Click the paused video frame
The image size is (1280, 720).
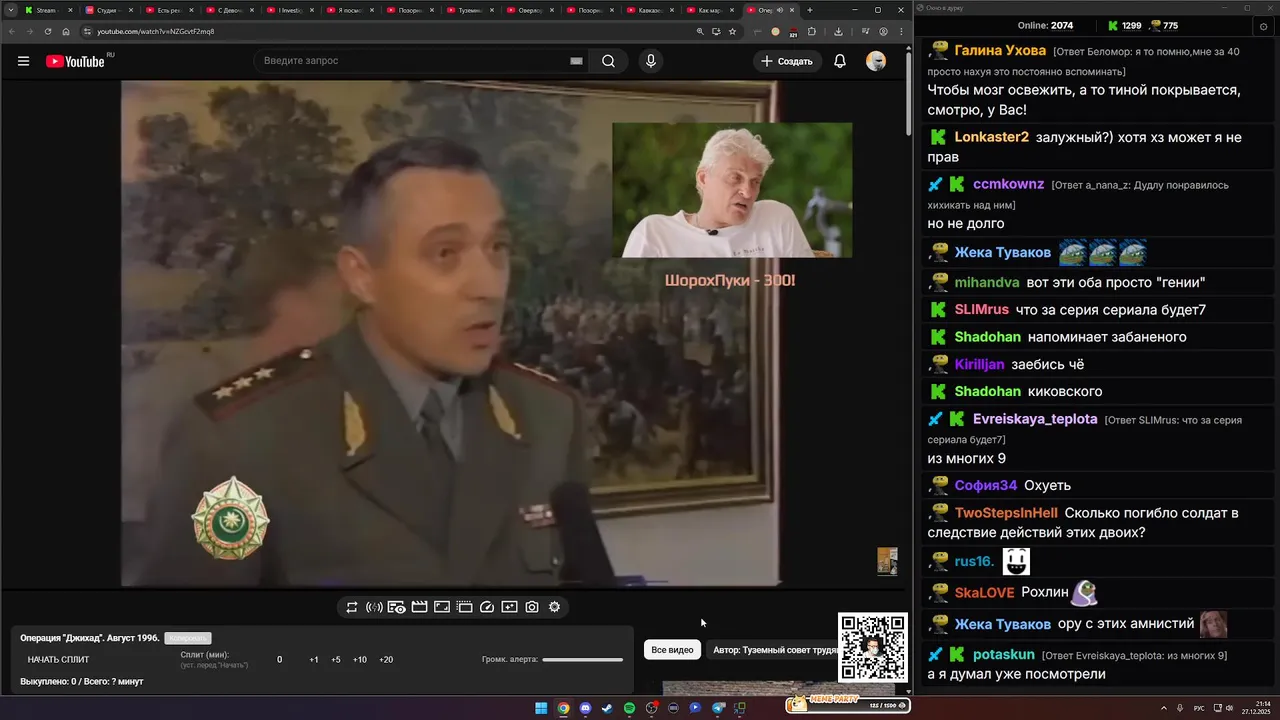(450, 333)
